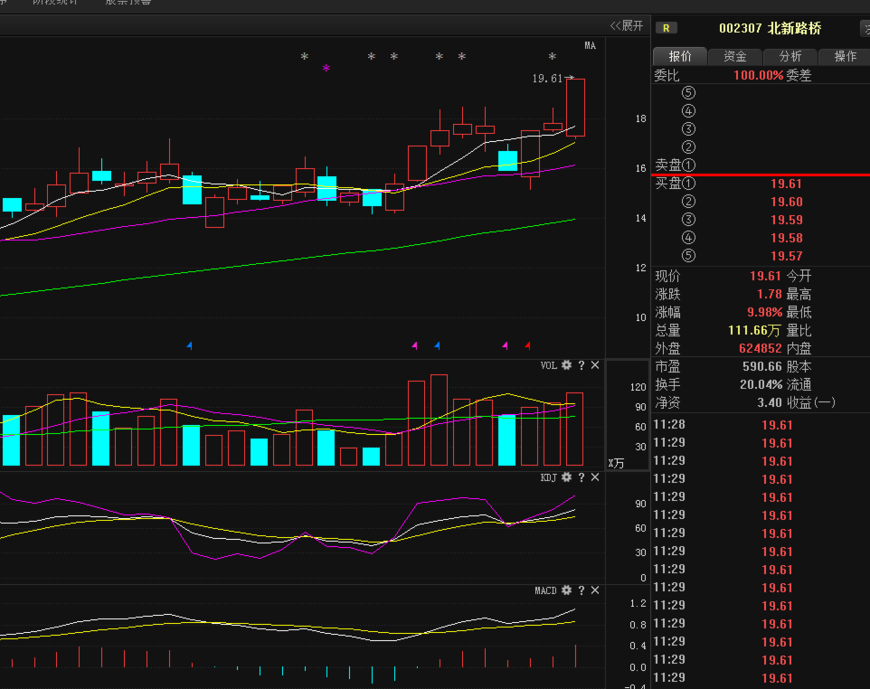Close the VOL indicator panel

pos(595,365)
